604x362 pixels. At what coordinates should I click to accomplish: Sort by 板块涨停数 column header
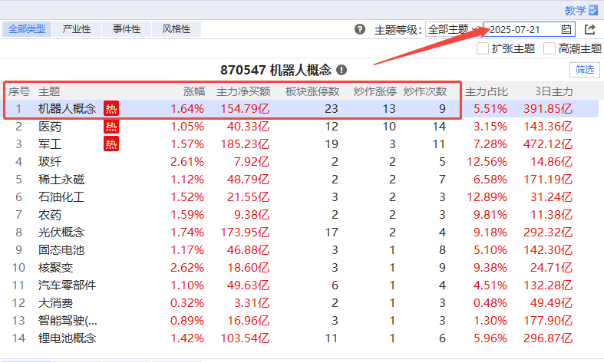click(x=312, y=92)
